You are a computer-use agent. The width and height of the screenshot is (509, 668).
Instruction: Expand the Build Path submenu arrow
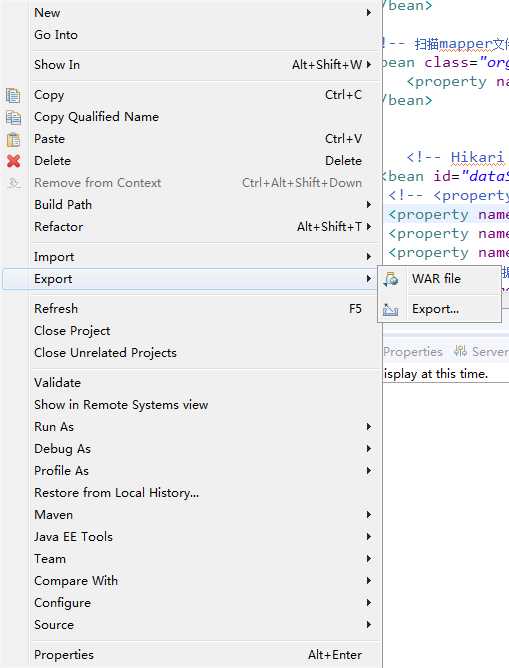(369, 205)
